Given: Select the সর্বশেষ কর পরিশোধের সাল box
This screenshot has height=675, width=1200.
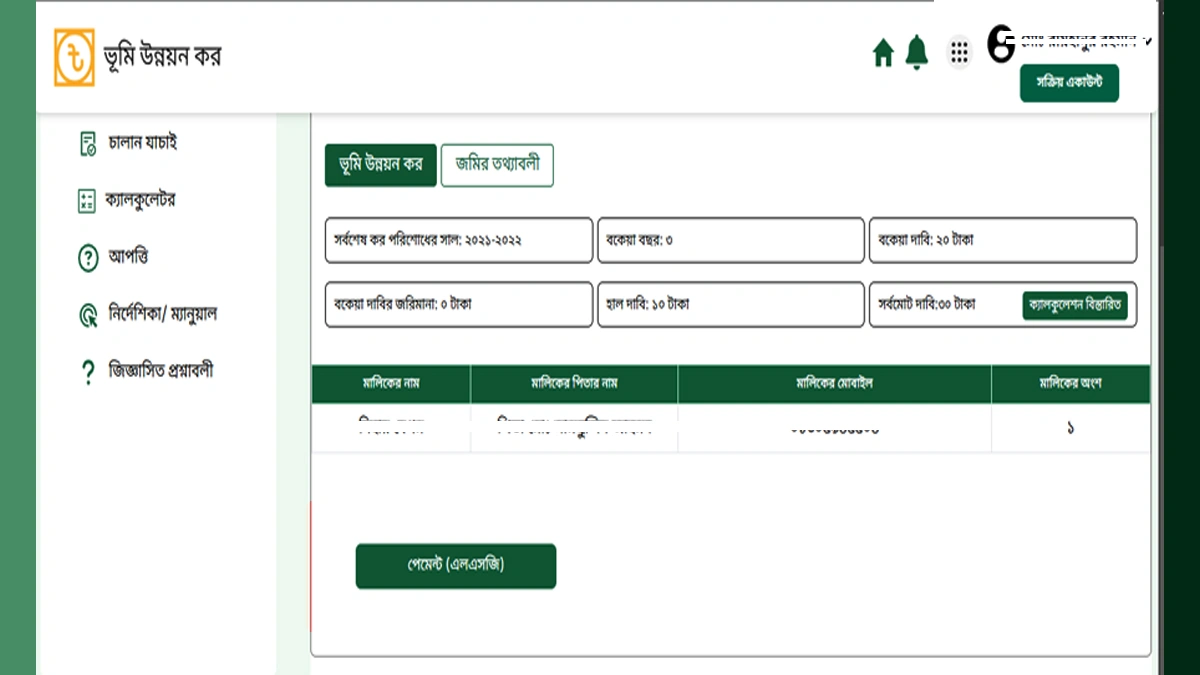Looking at the screenshot, I should tap(459, 240).
